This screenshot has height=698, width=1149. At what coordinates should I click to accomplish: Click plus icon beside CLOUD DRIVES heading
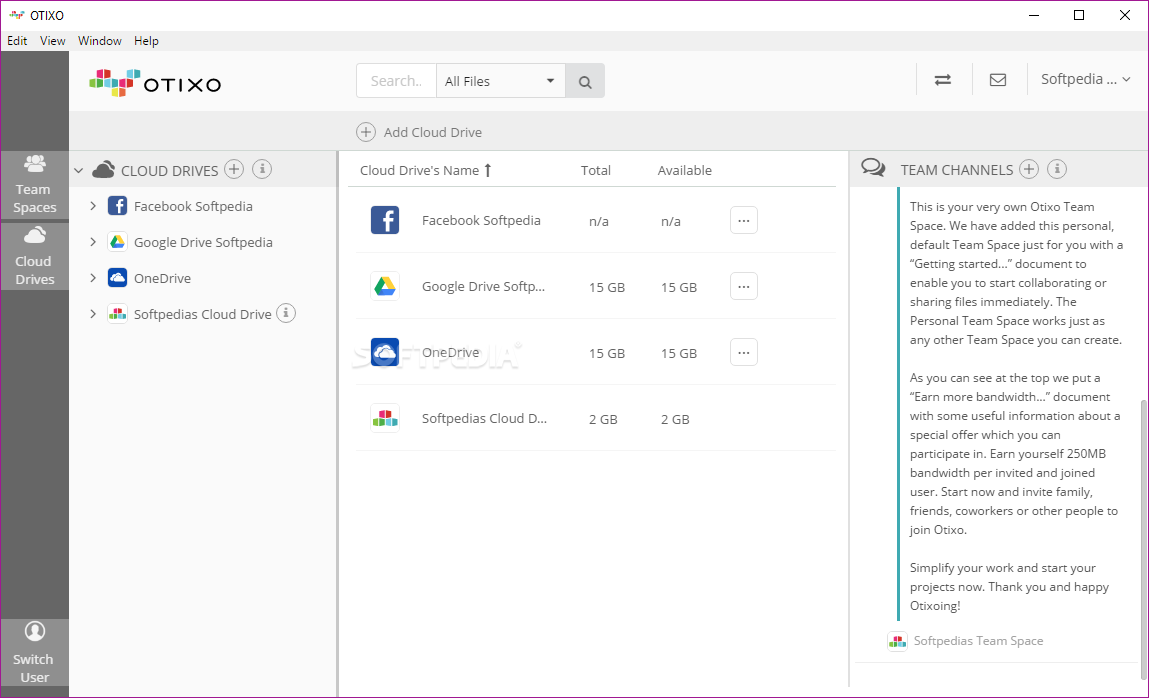click(234, 169)
